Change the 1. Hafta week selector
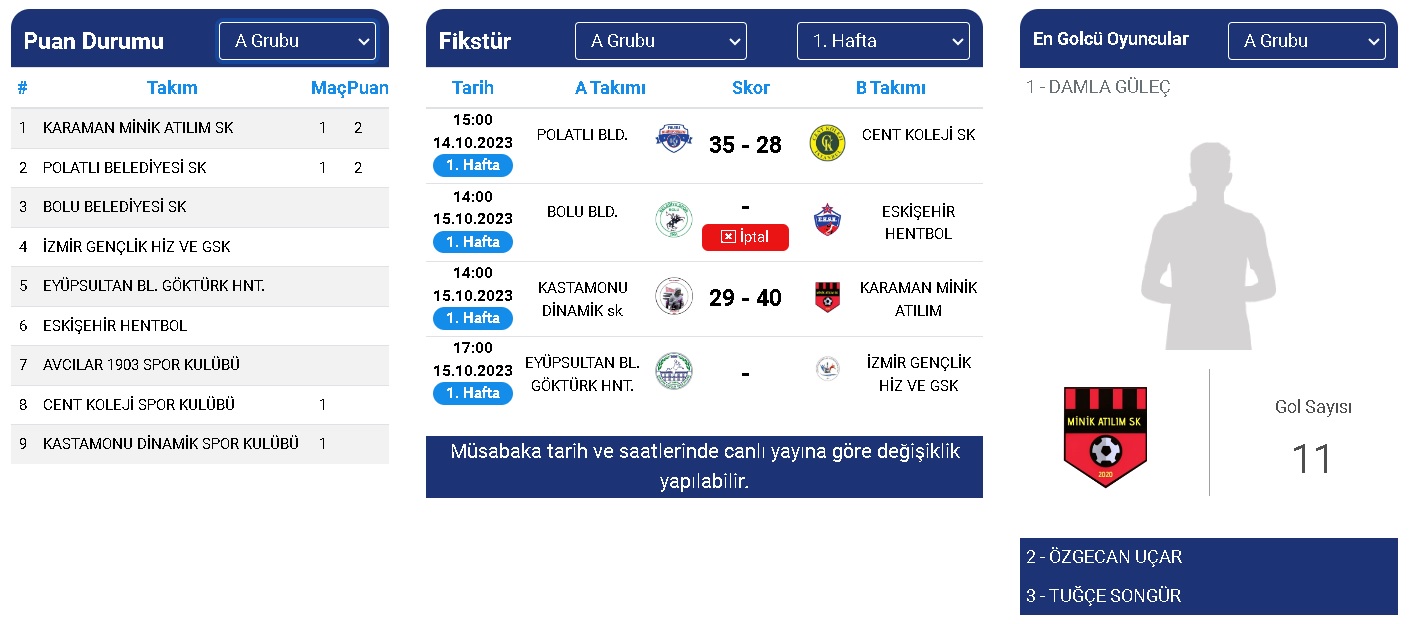The width and height of the screenshot is (1421, 624). [x=883, y=41]
